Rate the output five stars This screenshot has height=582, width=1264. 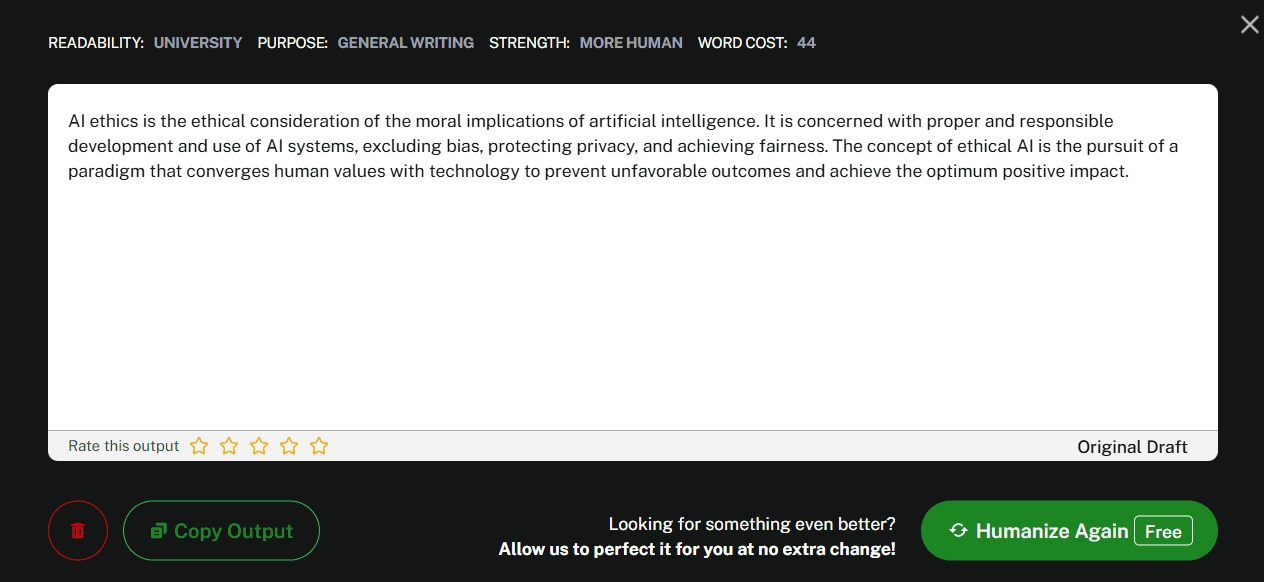point(319,446)
